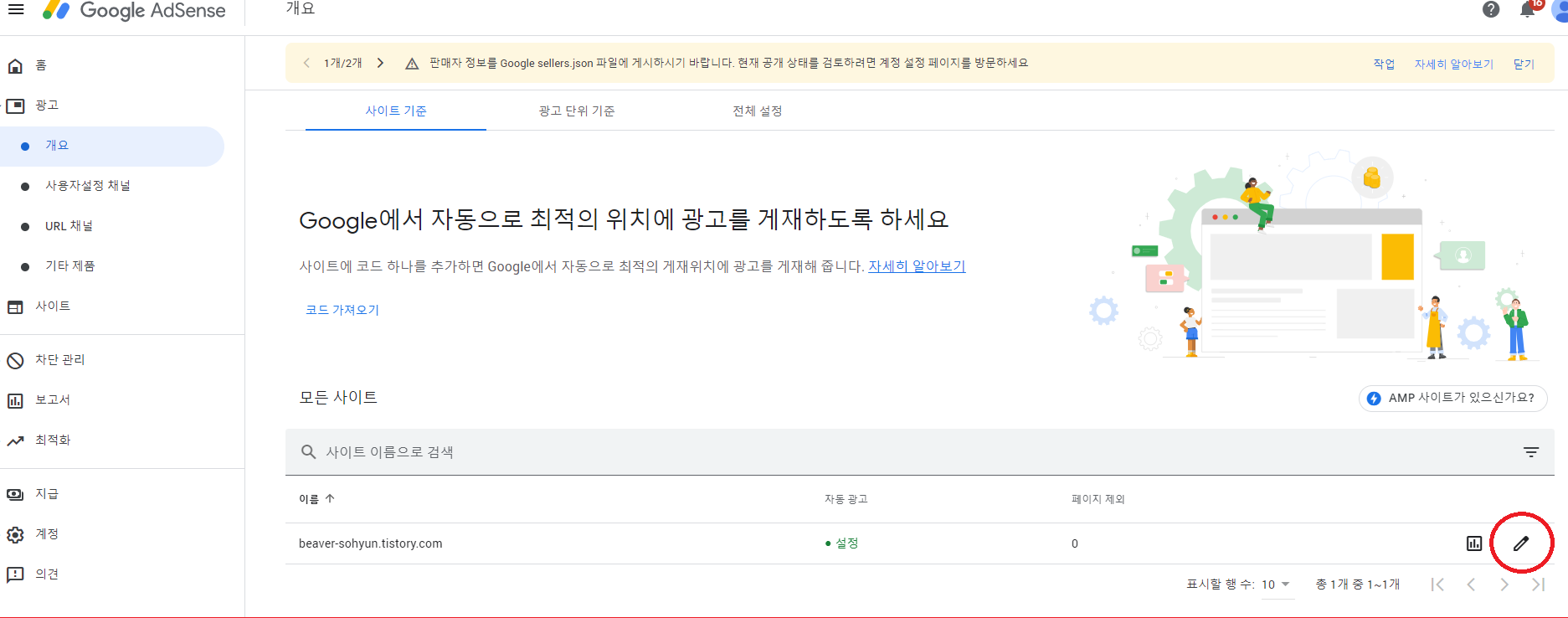Image resolution: width=1568 pixels, height=618 pixels.
Task: Open the rows-per-page dropdown showing 10
Action: click(1276, 585)
